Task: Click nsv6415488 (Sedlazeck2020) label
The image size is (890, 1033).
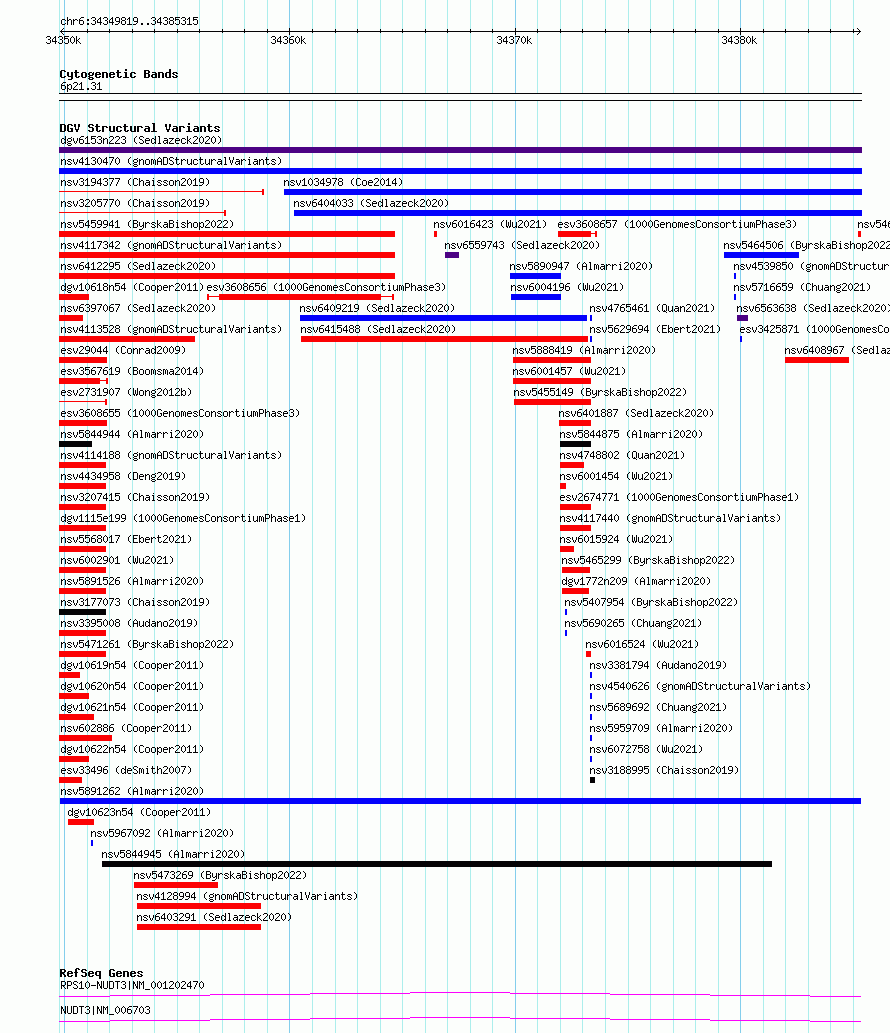Action: 378,330
